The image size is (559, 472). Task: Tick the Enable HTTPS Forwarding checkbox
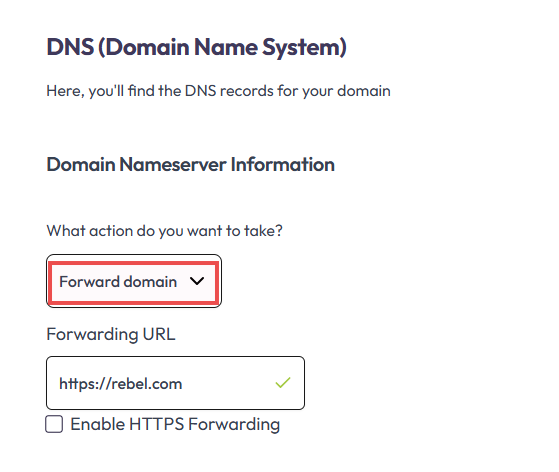54,424
